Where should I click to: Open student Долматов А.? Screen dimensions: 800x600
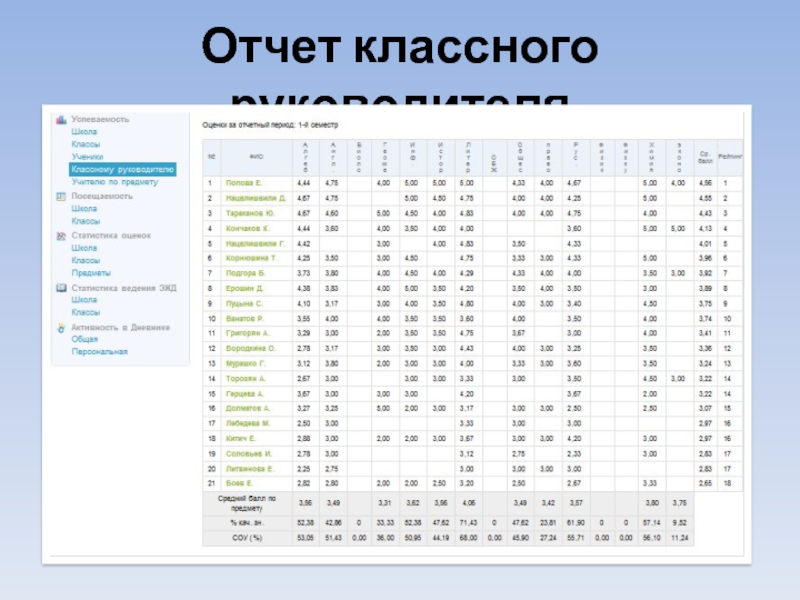pos(247,409)
